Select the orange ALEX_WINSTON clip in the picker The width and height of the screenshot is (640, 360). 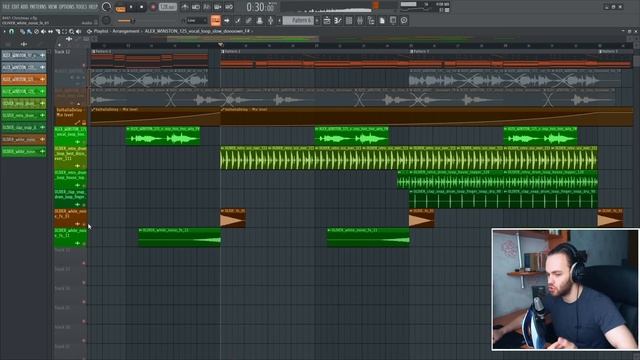[24, 79]
